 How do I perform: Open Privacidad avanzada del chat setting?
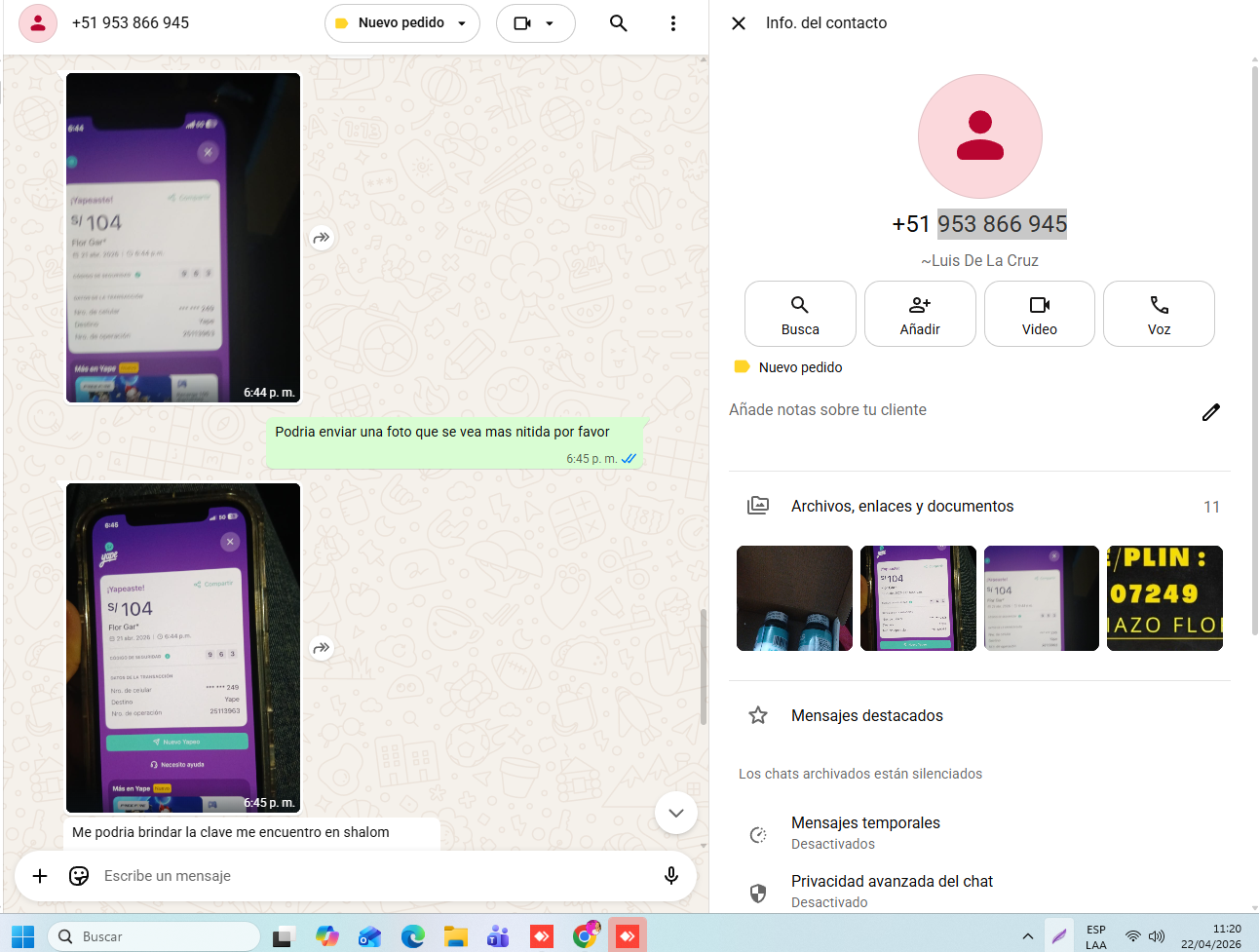pos(892,891)
